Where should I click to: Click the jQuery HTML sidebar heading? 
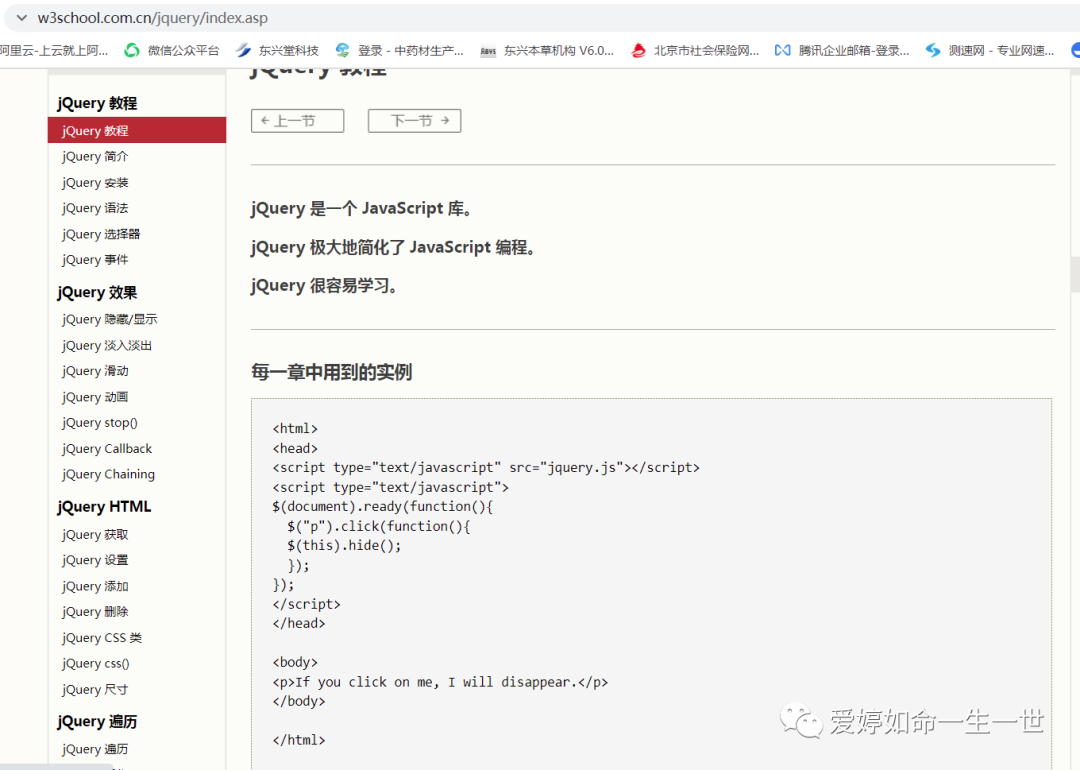[104, 506]
